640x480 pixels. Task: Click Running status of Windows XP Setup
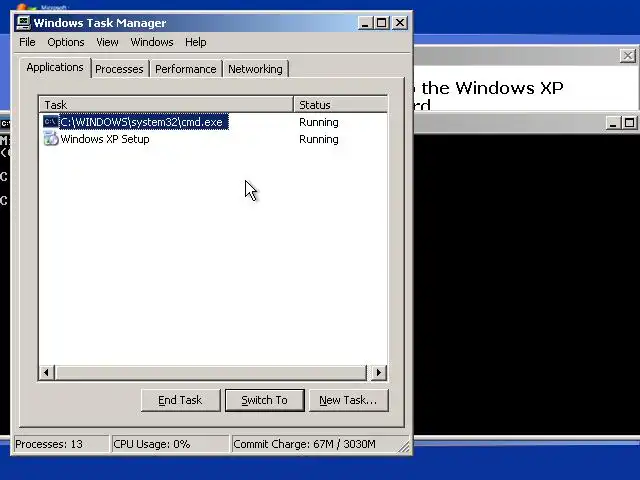pyautogui.click(x=318, y=139)
